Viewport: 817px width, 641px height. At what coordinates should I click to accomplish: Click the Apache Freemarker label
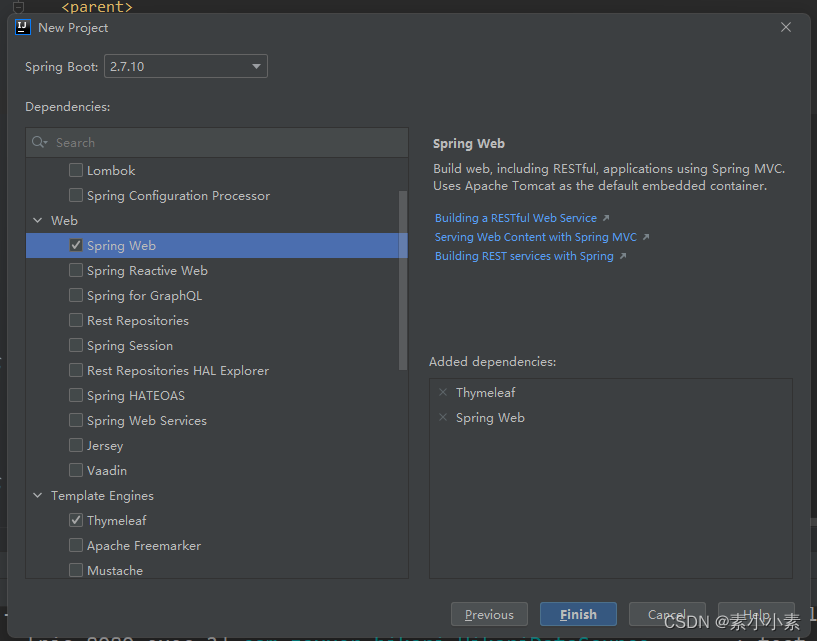144,546
